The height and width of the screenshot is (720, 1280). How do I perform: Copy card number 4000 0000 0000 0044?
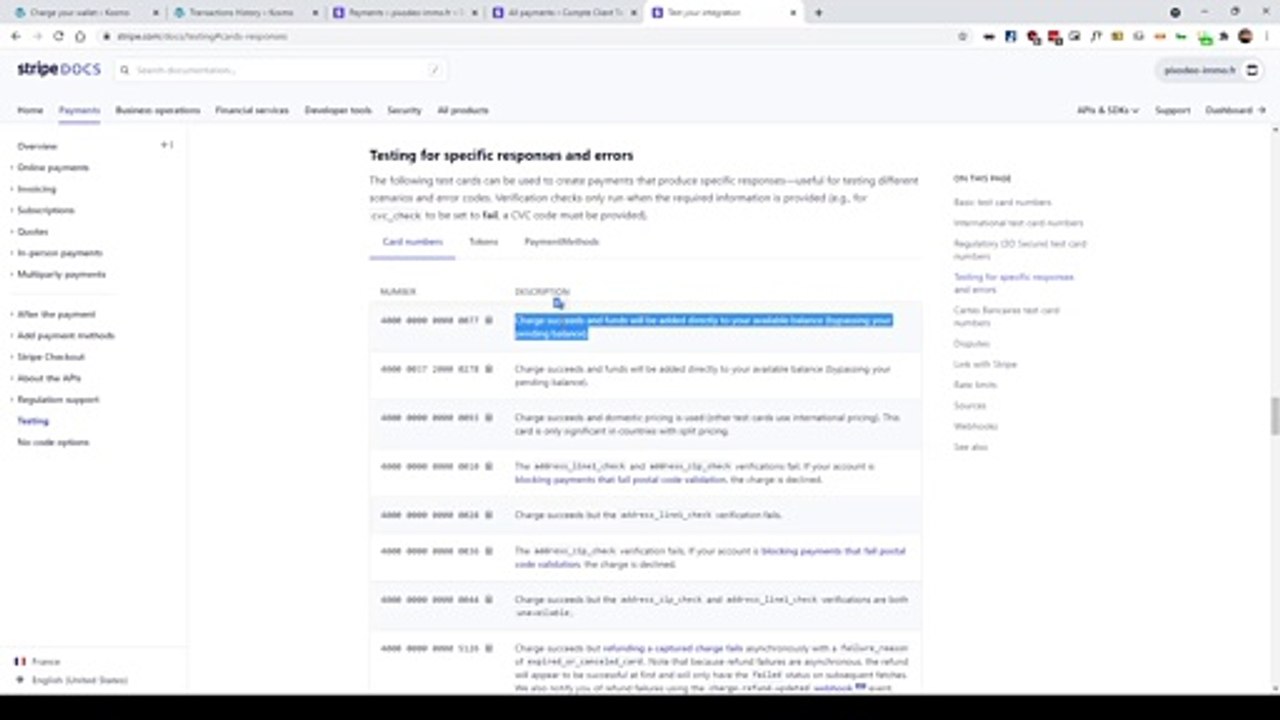point(489,600)
